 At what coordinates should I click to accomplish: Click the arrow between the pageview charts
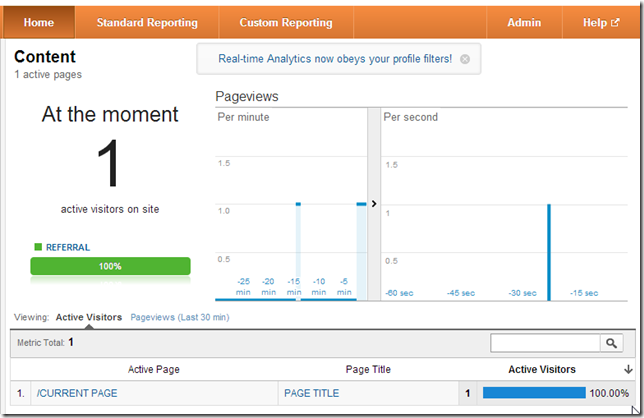coord(374,203)
